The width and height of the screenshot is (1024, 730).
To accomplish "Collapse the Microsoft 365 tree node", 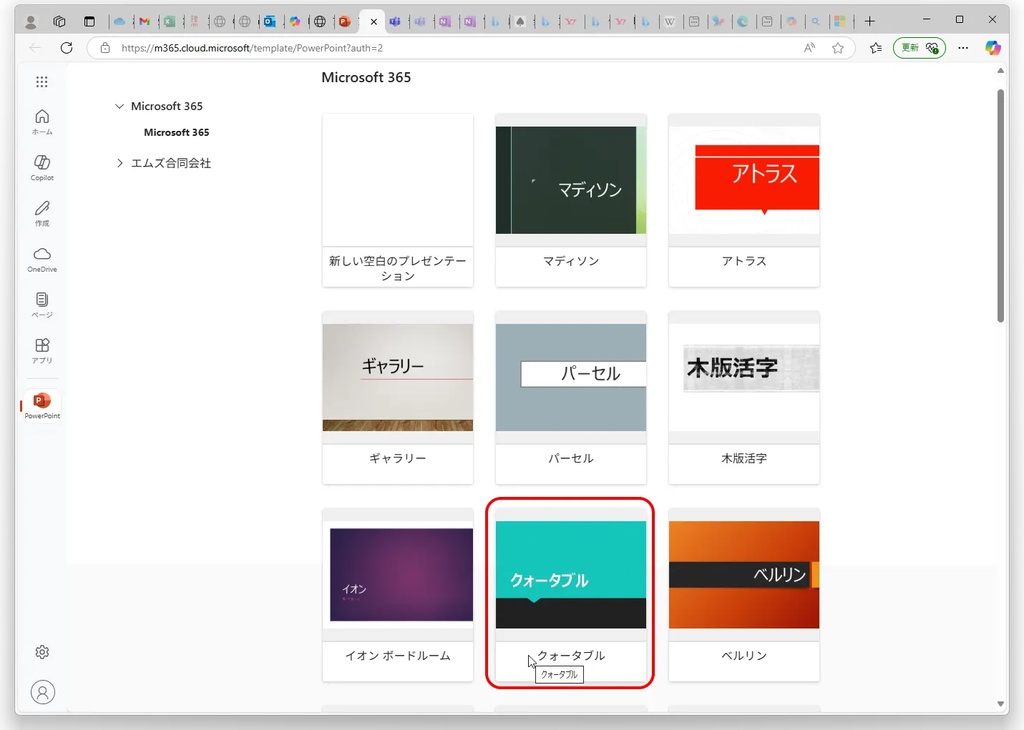I will coord(119,106).
